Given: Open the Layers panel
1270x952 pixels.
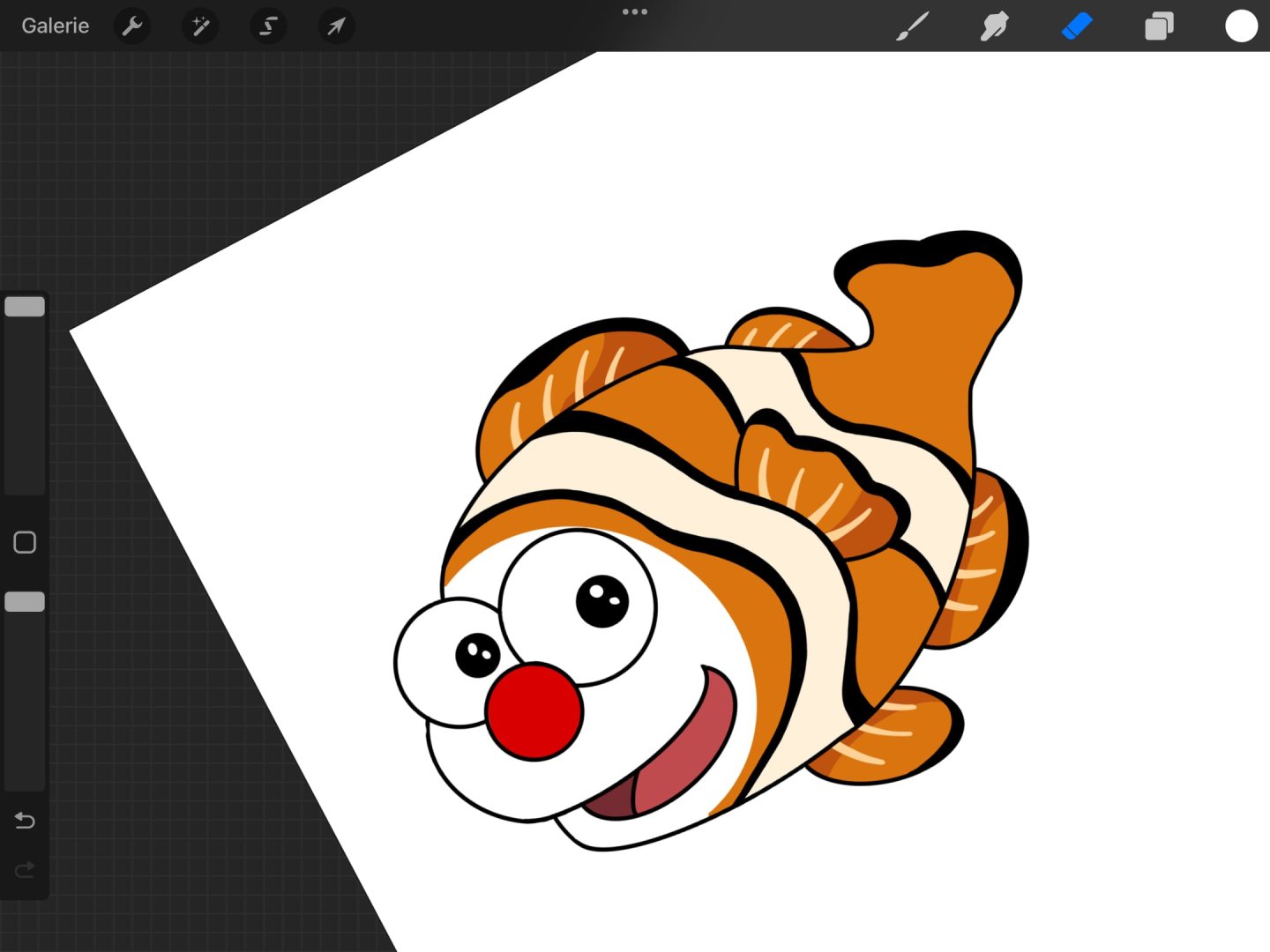Looking at the screenshot, I should coord(1159,26).
